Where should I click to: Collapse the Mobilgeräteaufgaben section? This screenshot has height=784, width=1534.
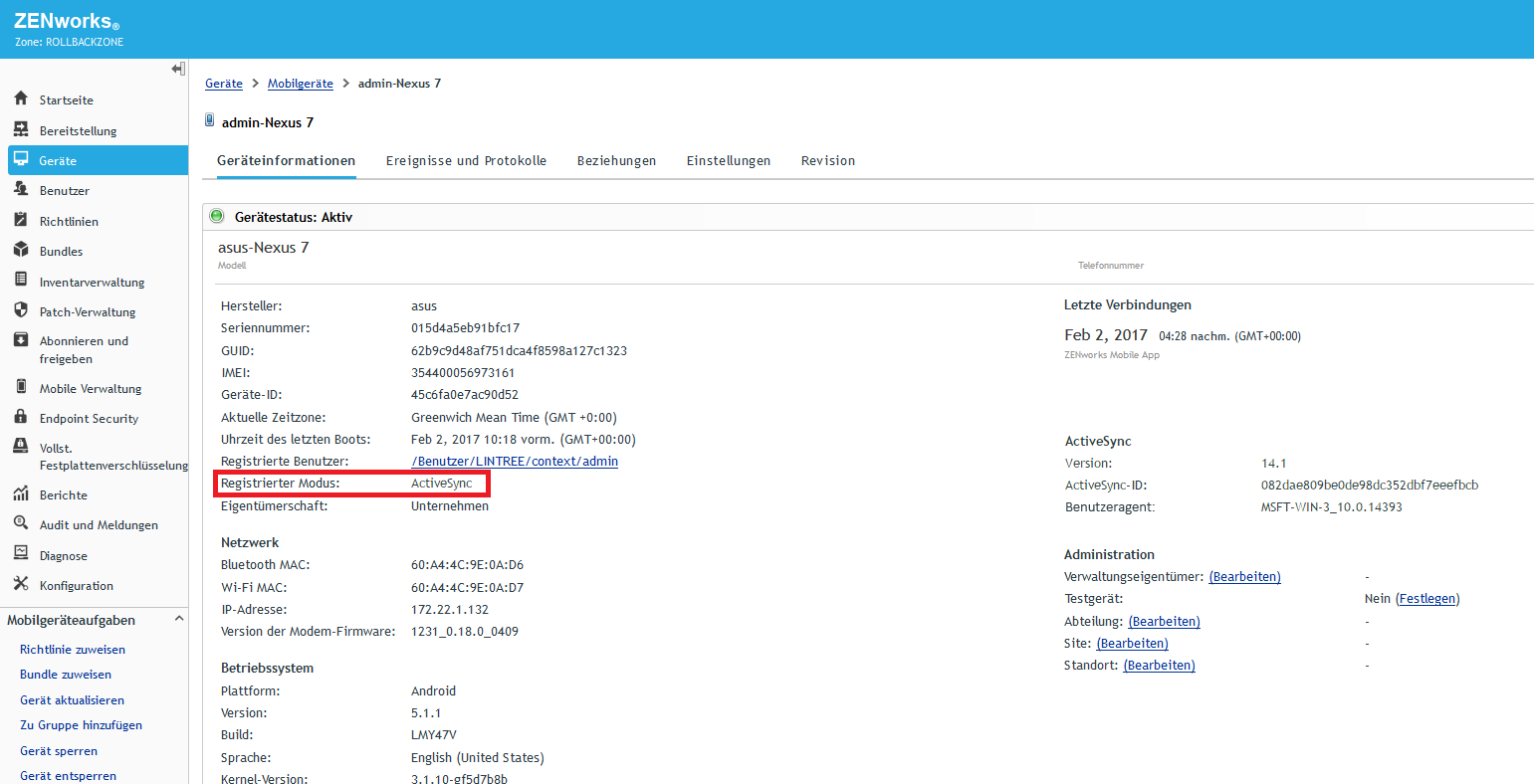179,619
